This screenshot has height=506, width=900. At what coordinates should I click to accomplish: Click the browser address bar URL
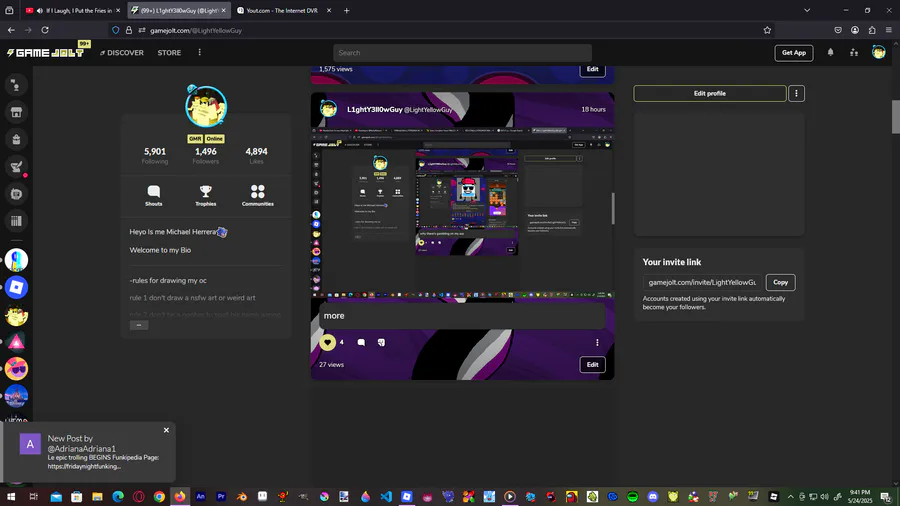[x=196, y=30]
